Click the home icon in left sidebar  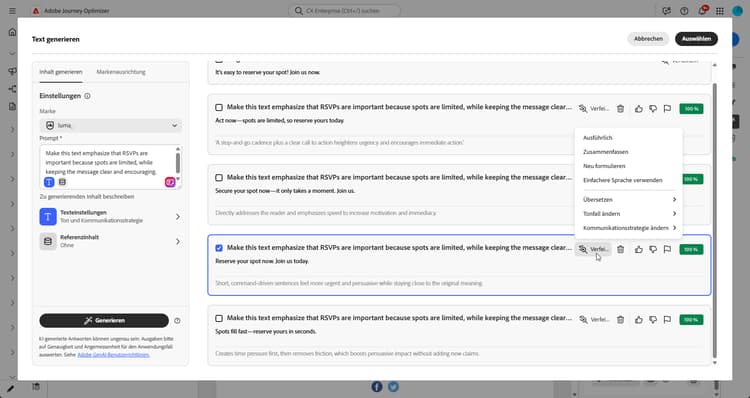click(12, 32)
